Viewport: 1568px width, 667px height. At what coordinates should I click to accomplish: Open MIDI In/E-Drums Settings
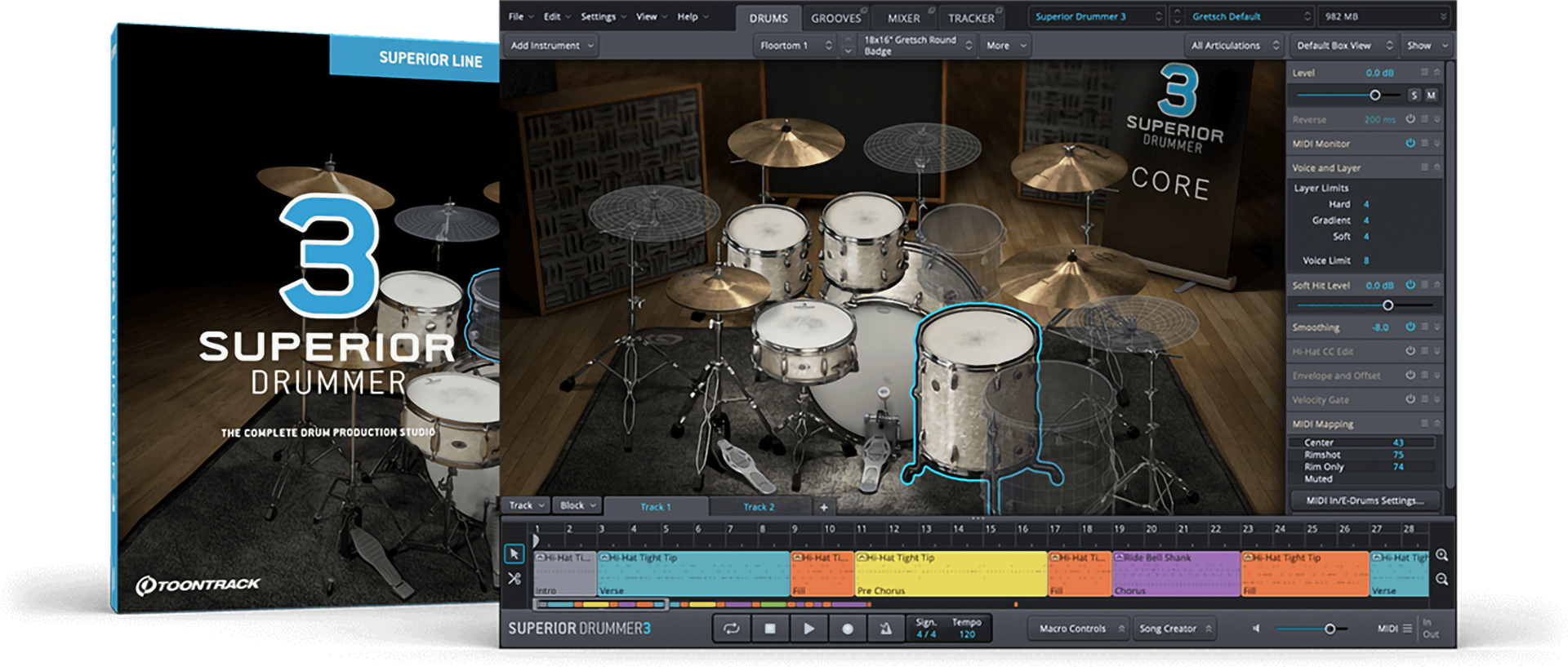pos(1365,500)
